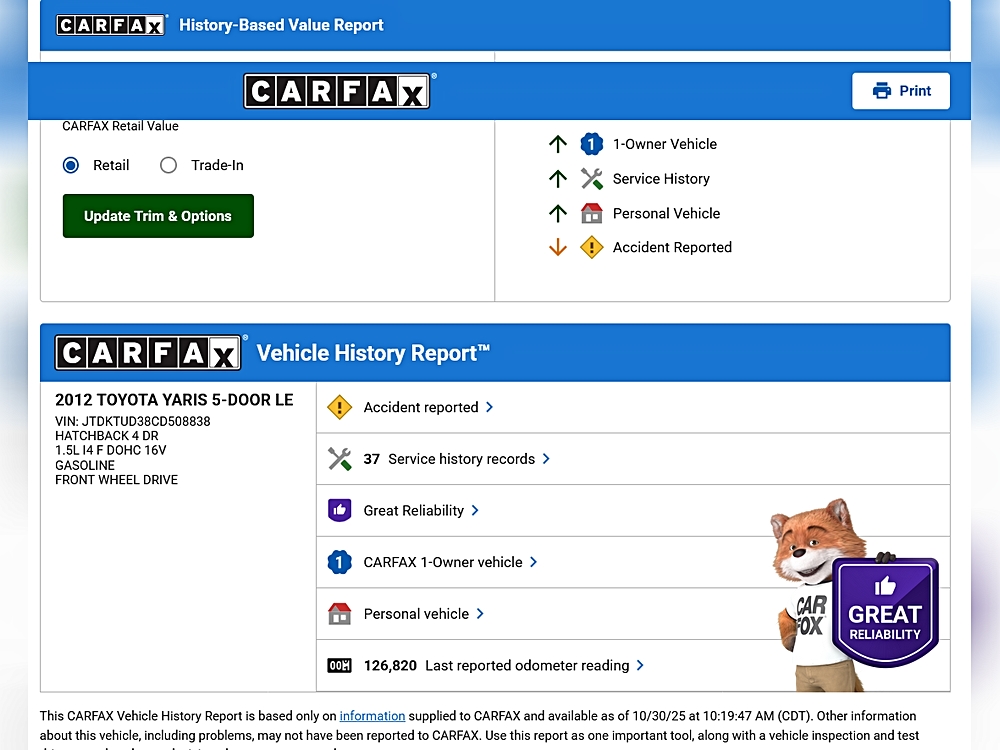The image size is (1000, 750).
Task: Expand the Accident reported chevron
Action: pos(490,407)
